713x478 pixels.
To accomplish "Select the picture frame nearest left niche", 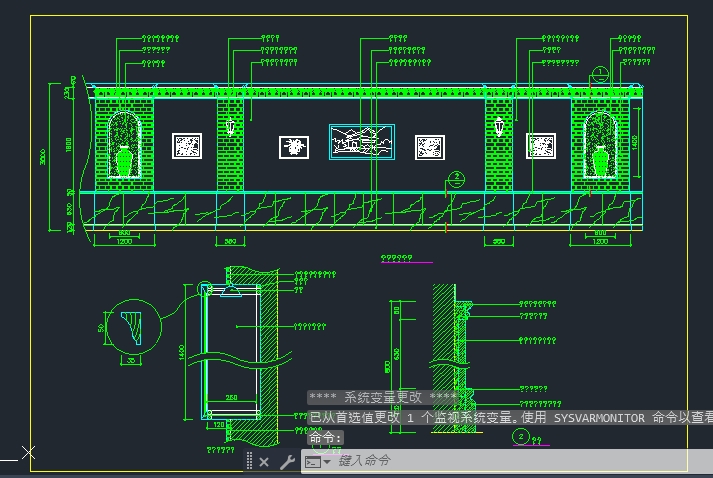I will pos(187,146).
